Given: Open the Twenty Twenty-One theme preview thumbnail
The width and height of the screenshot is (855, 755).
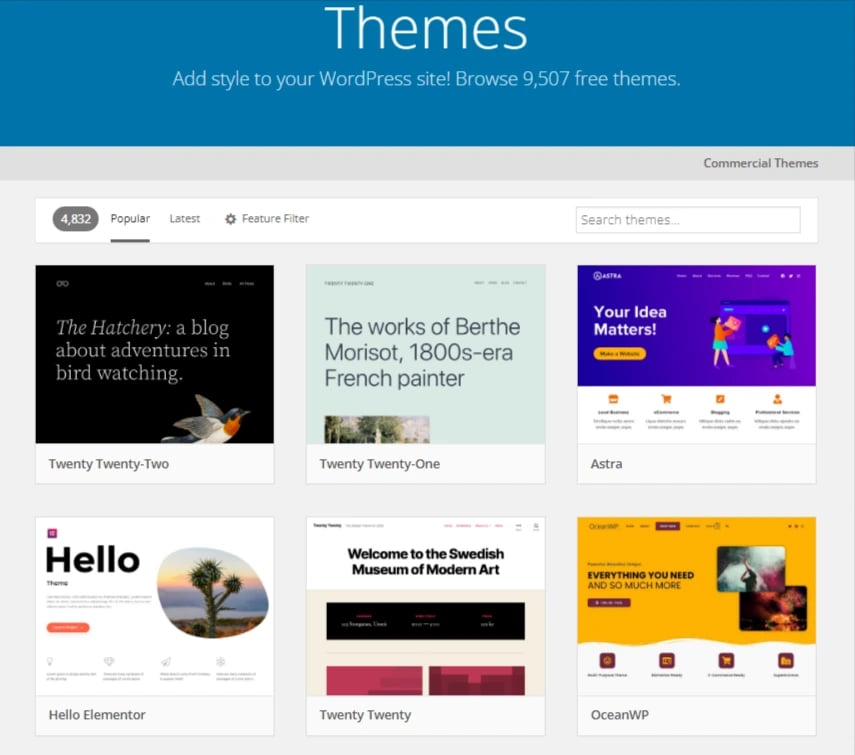Looking at the screenshot, I should (x=425, y=354).
